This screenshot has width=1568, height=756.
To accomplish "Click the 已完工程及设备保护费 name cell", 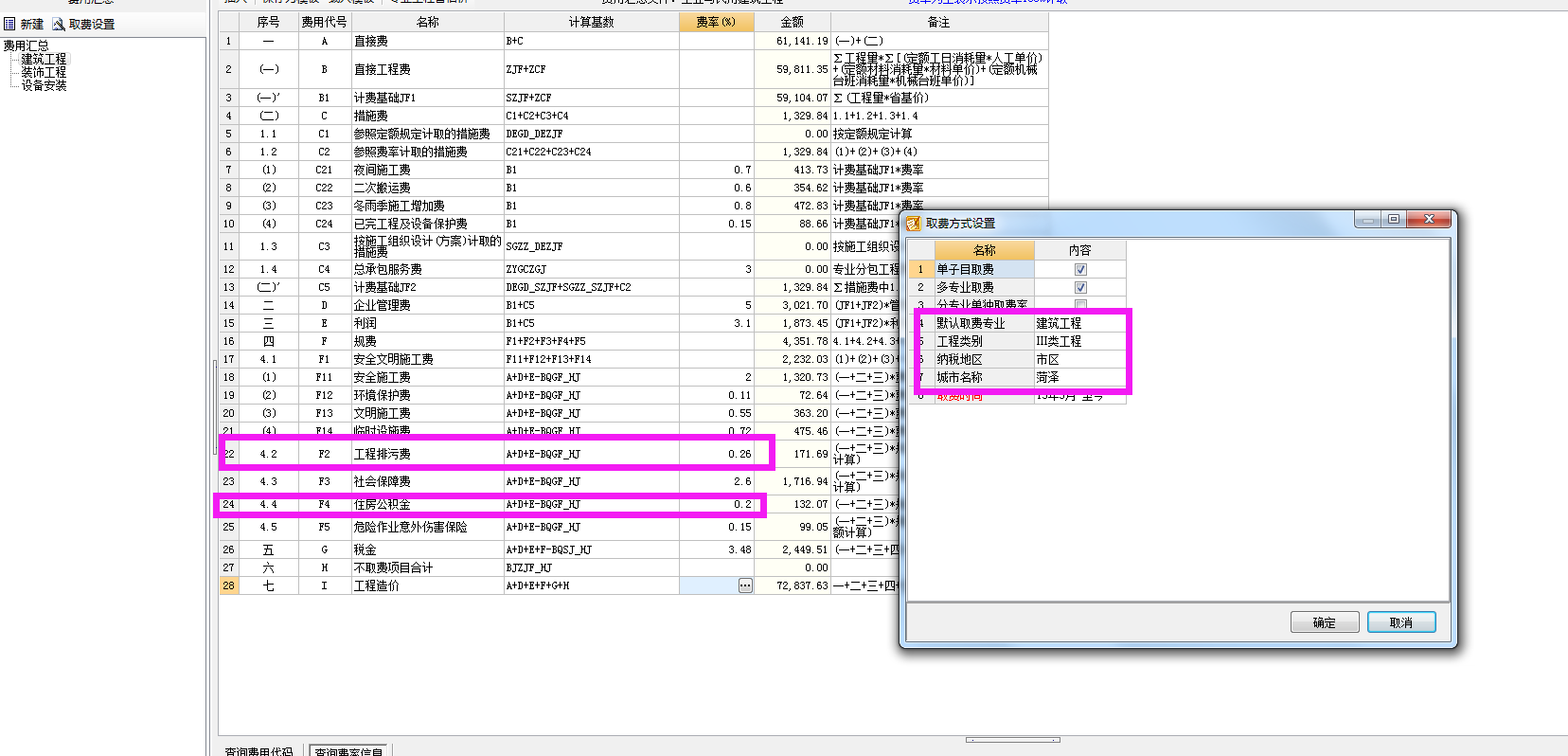I will point(427,224).
